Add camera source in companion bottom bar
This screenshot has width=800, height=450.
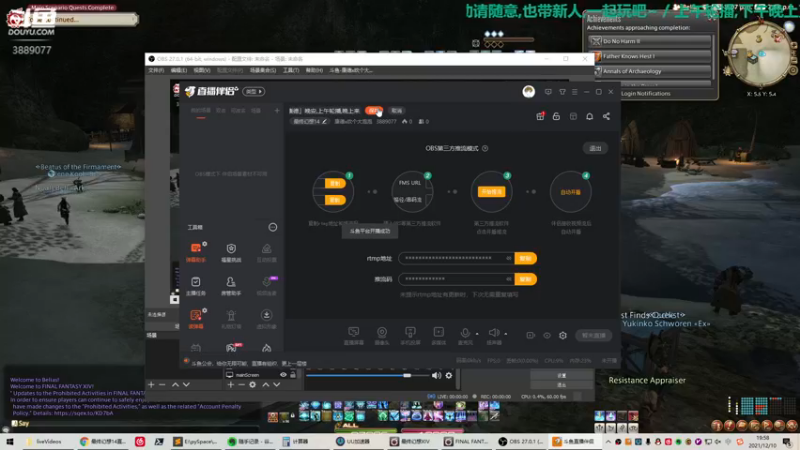[x=382, y=335]
